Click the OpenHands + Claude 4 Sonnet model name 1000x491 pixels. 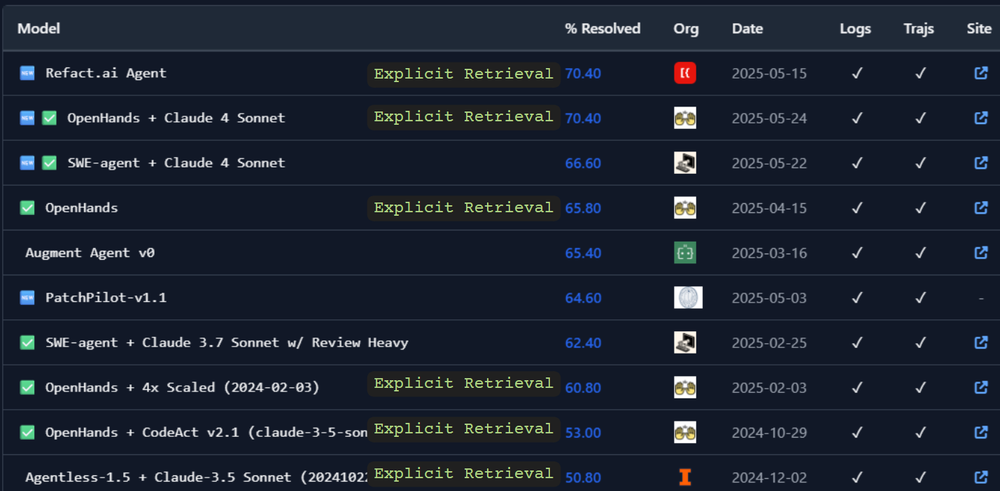coord(175,118)
